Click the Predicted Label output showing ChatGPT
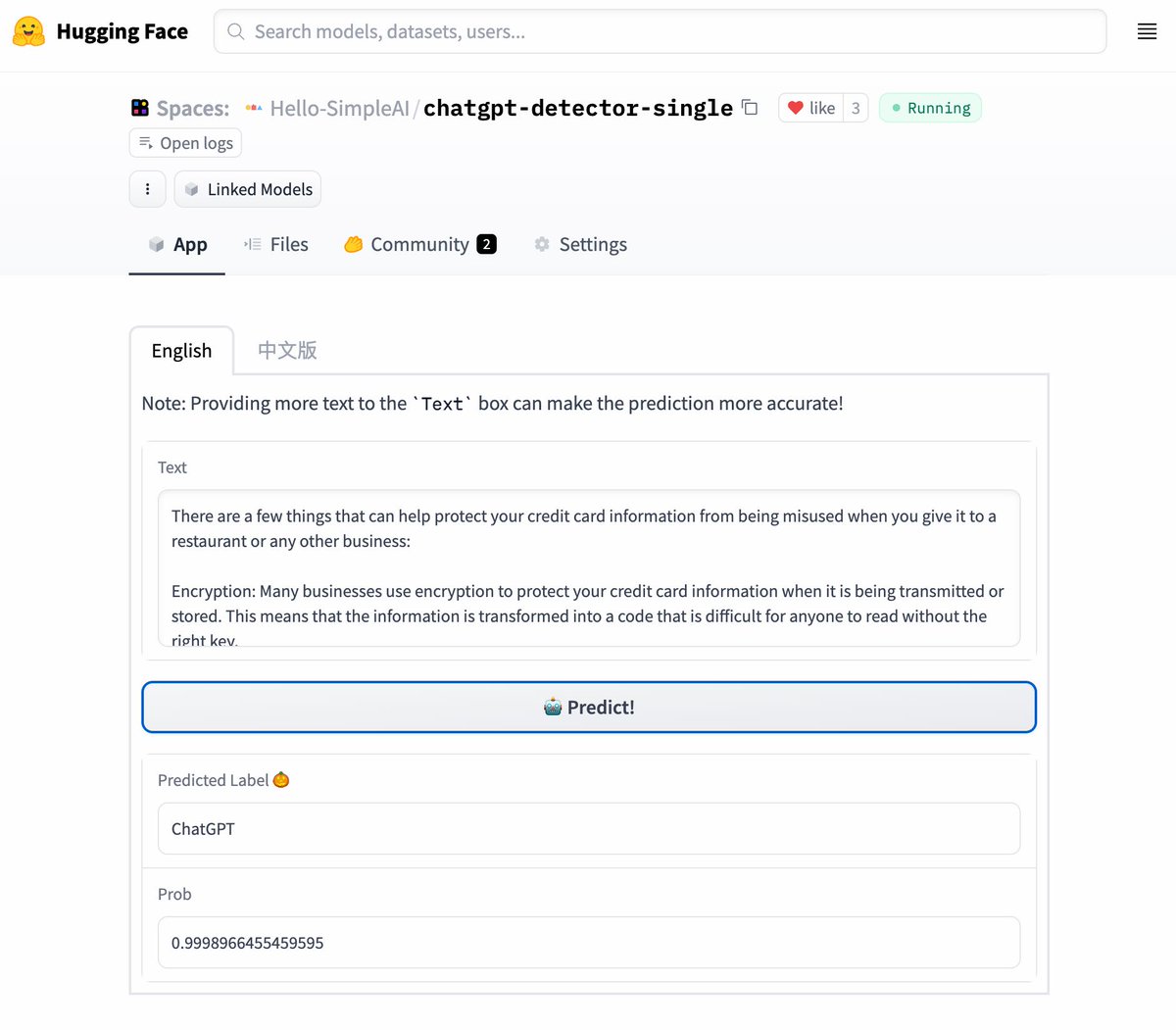The height and width of the screenshot is (1030, 1176). point(589,829)
